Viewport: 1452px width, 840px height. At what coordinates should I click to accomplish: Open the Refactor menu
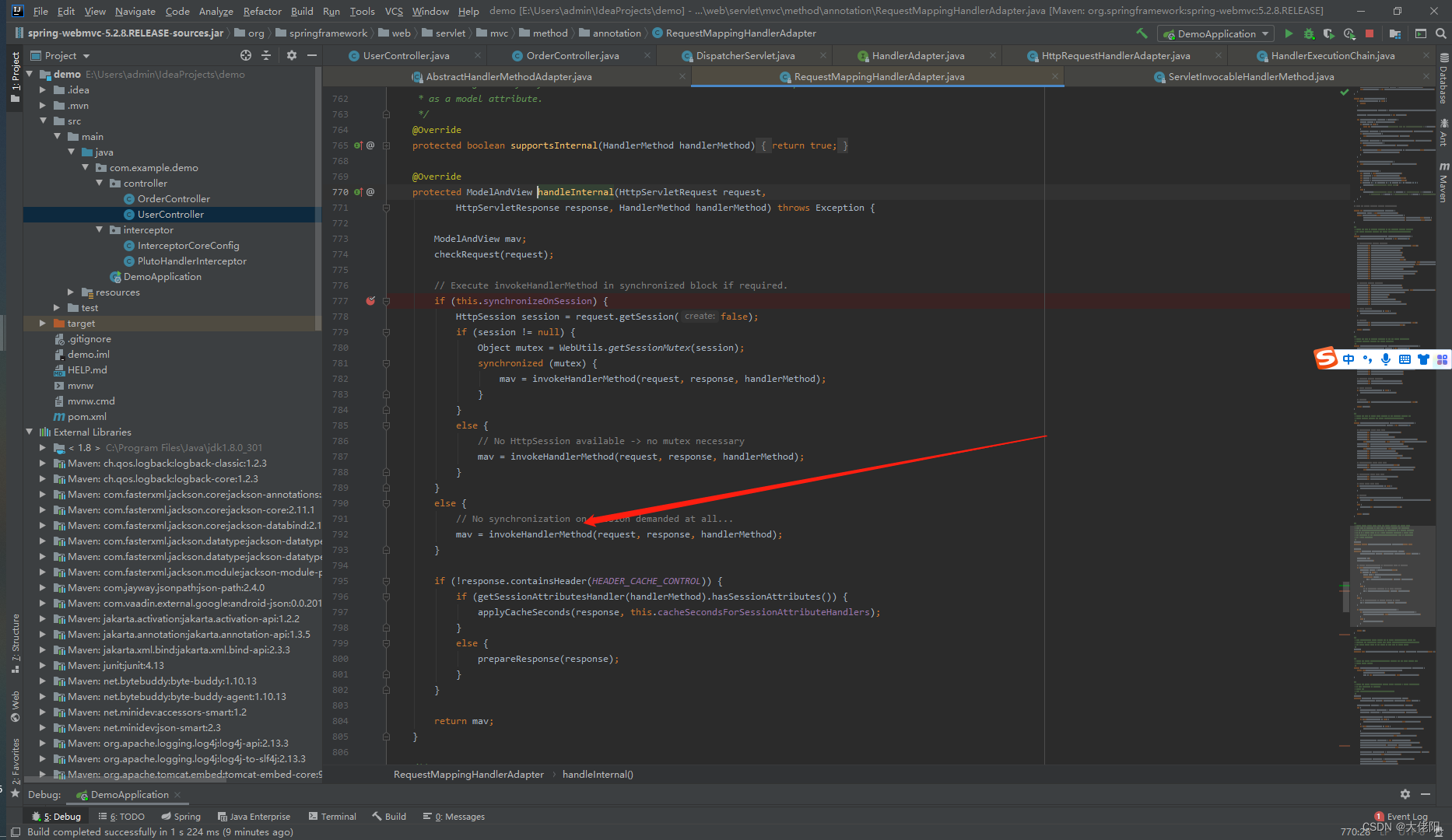(x=262, y=11)
